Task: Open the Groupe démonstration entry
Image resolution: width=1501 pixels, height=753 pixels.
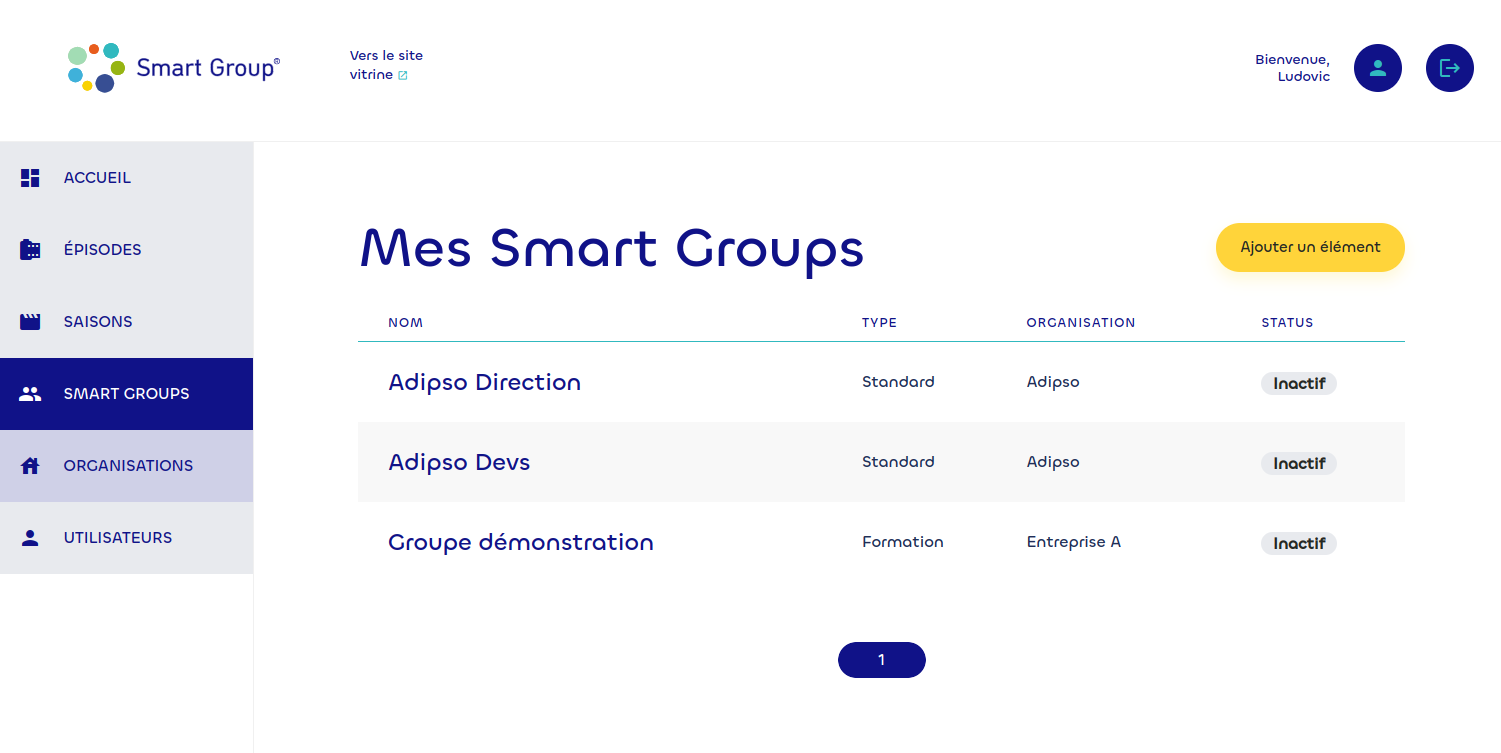Action: tap(521, 542)
